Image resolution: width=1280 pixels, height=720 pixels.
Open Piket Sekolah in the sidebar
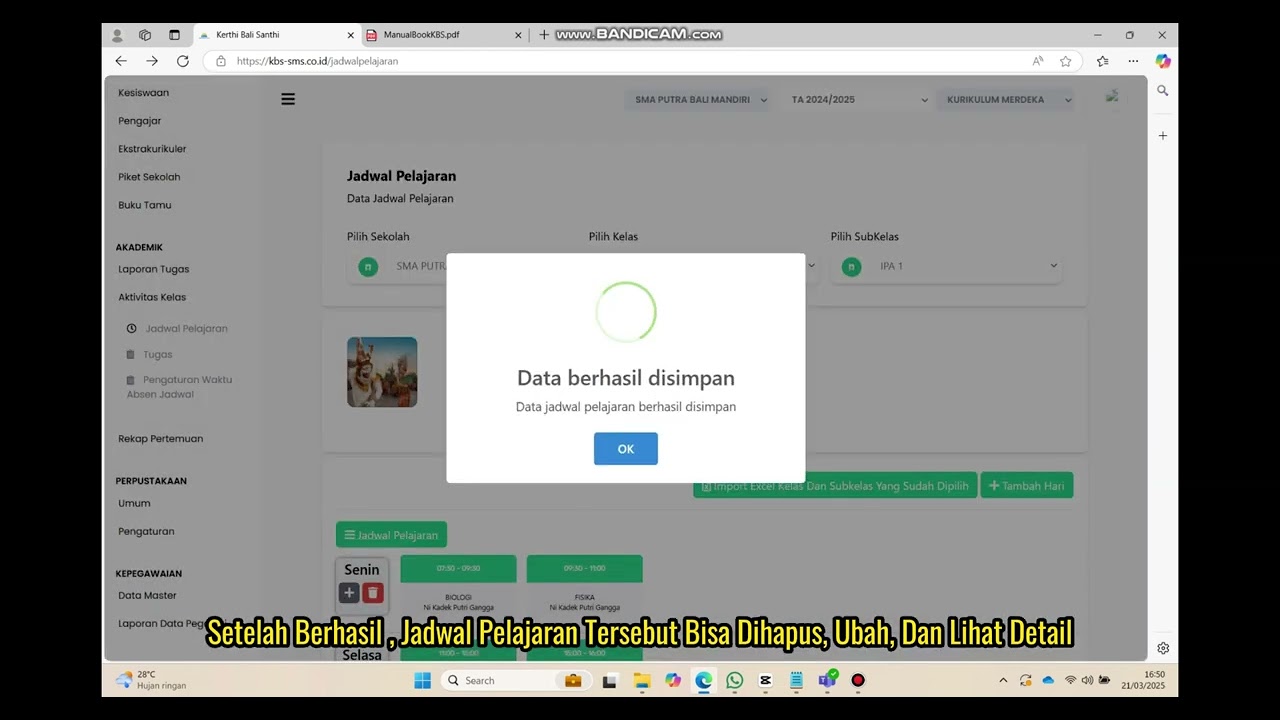149,177
